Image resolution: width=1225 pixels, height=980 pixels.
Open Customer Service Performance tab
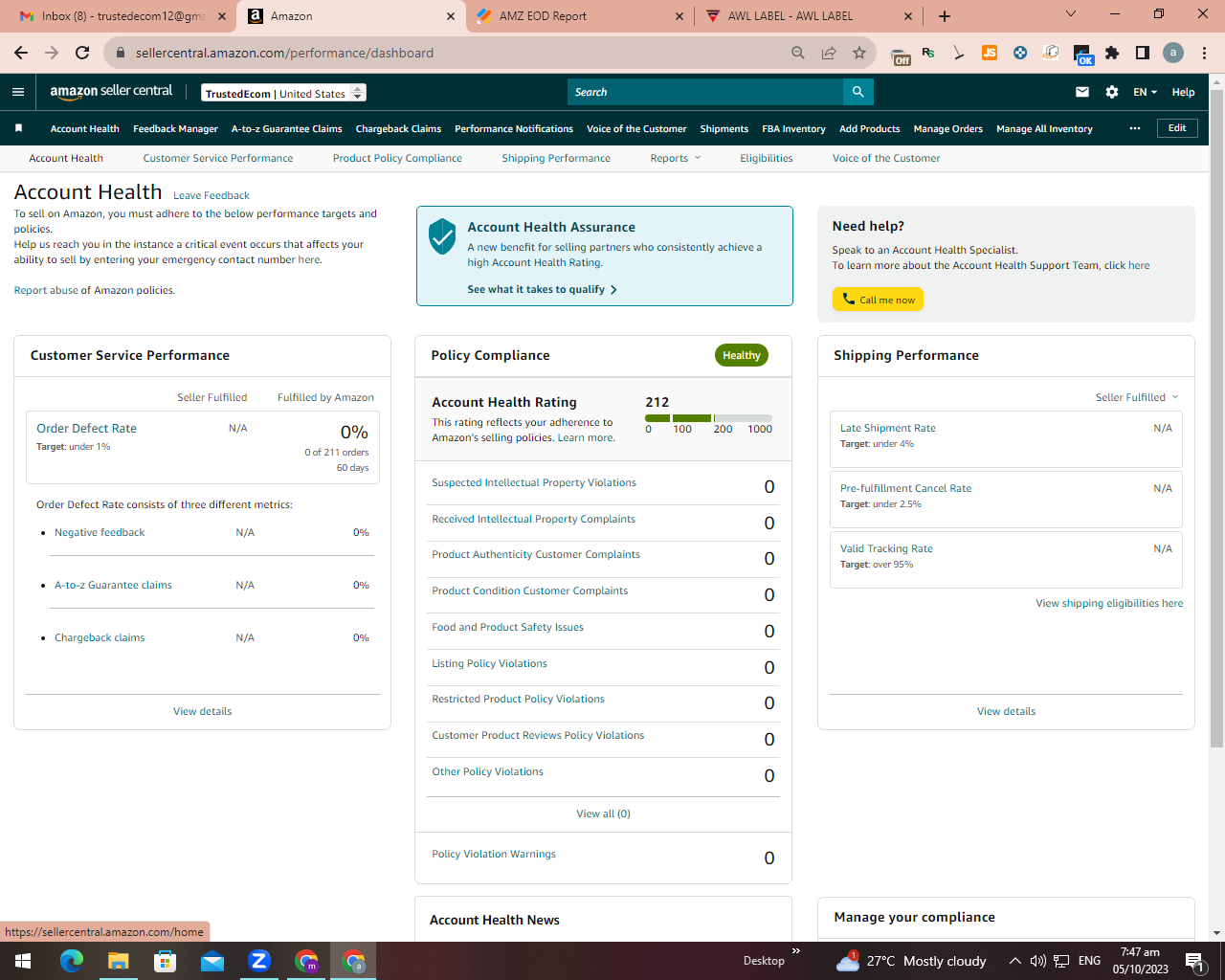point(218,158)
